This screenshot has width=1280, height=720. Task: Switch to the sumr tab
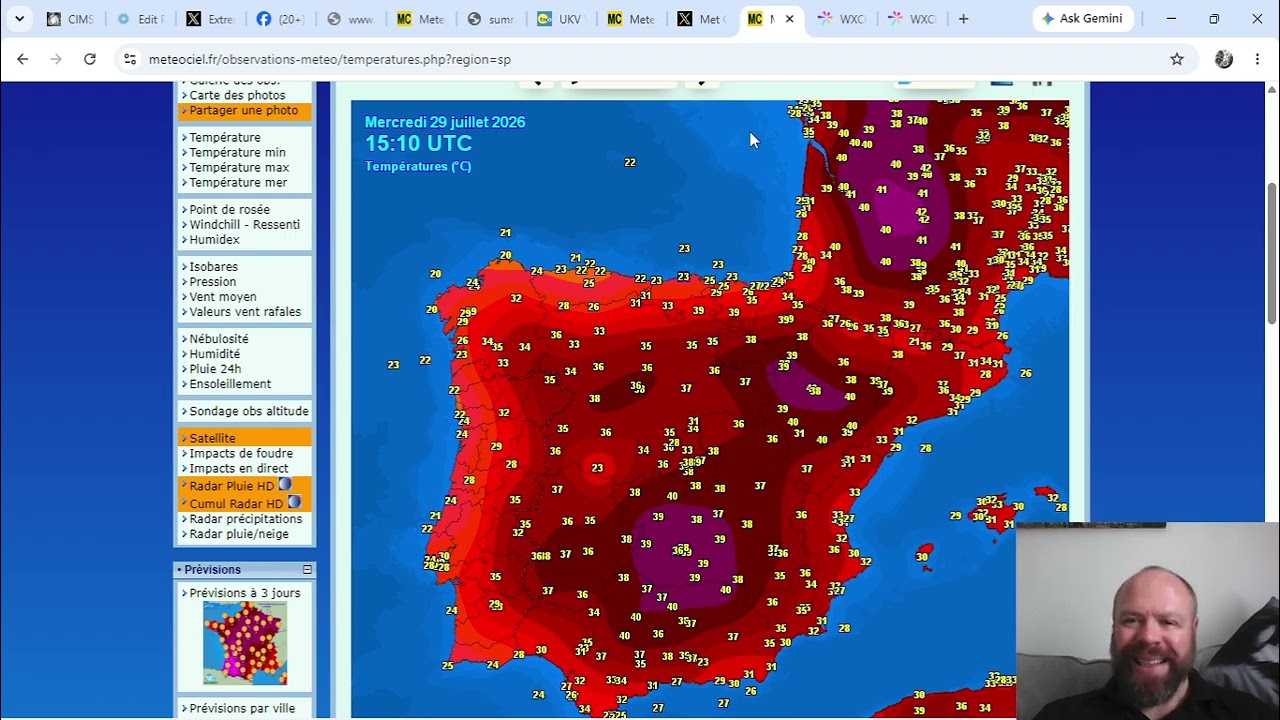click(490, 18)
